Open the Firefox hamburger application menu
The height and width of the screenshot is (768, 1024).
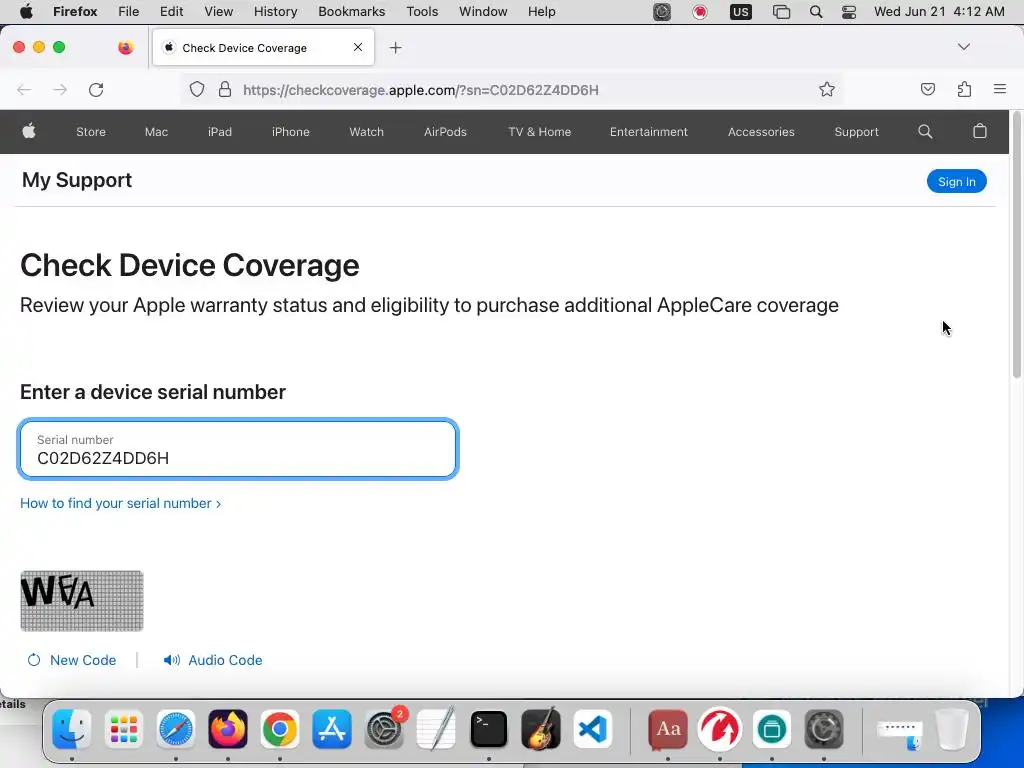tap(1000, 89)
